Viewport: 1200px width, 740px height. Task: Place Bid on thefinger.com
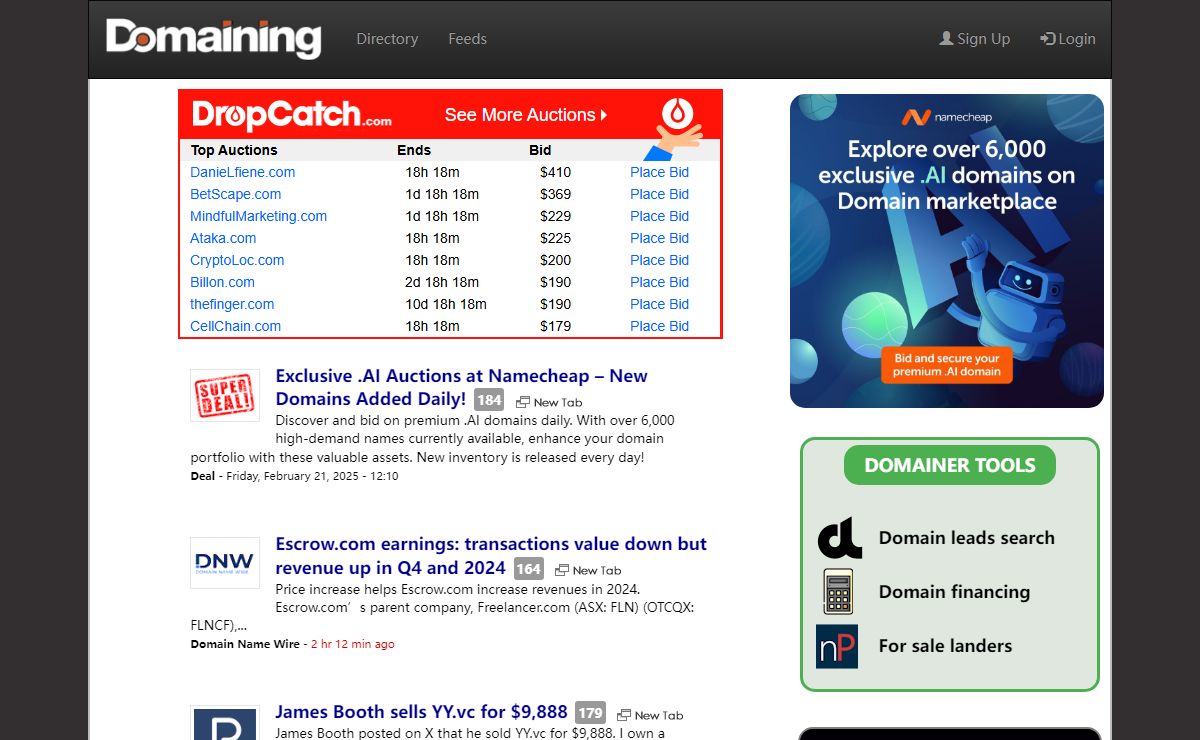pyautogui.click(x=659, y=304)
